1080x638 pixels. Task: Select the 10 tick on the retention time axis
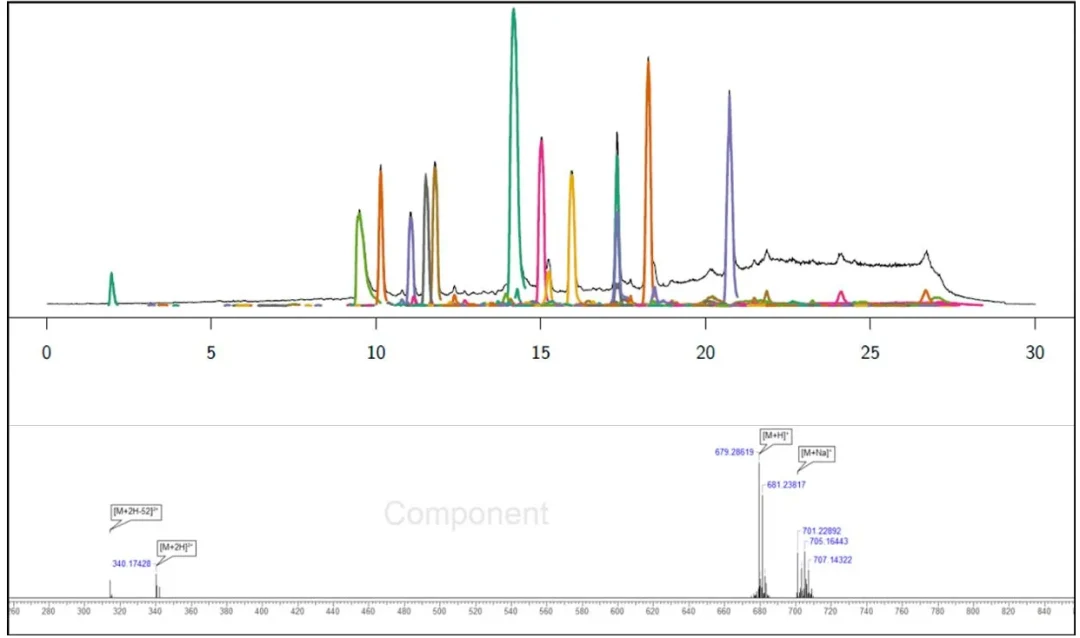[376, 352]
